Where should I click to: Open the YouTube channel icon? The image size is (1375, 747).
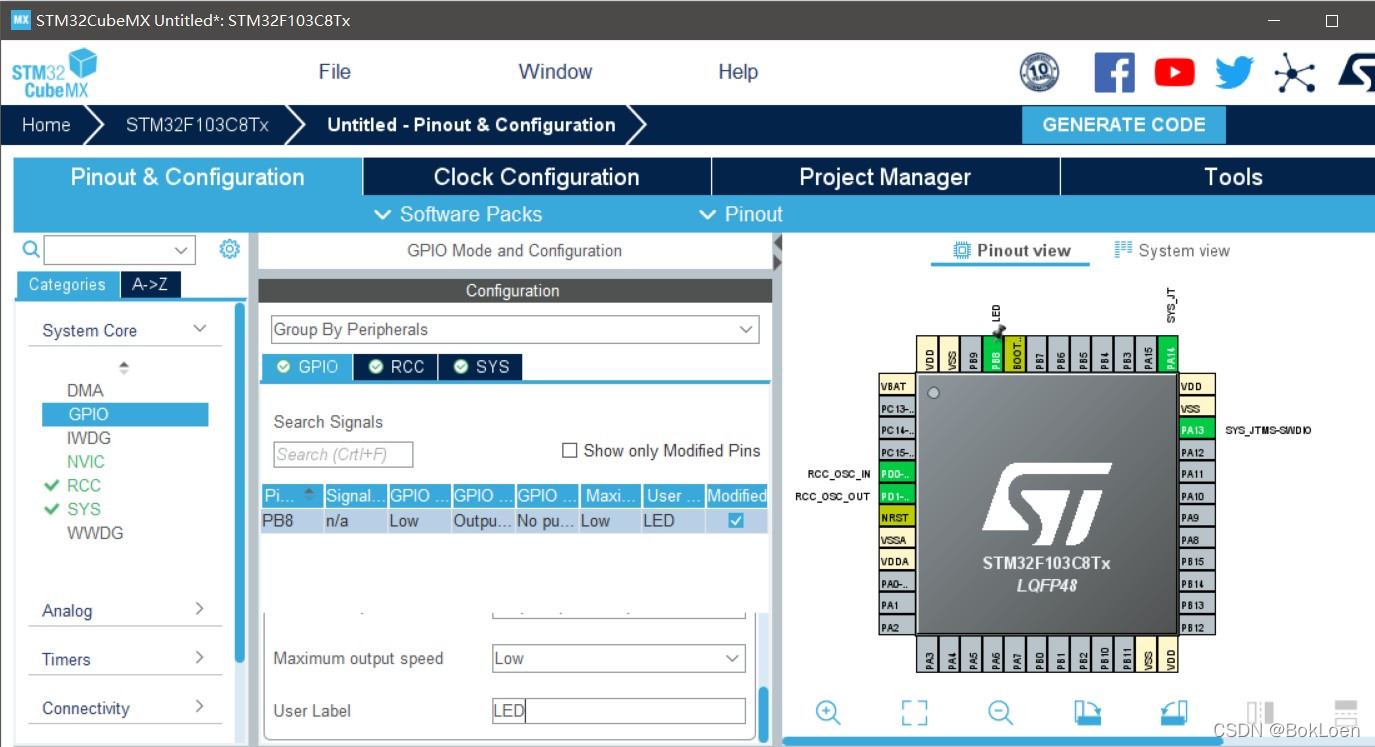point(1174,72)
